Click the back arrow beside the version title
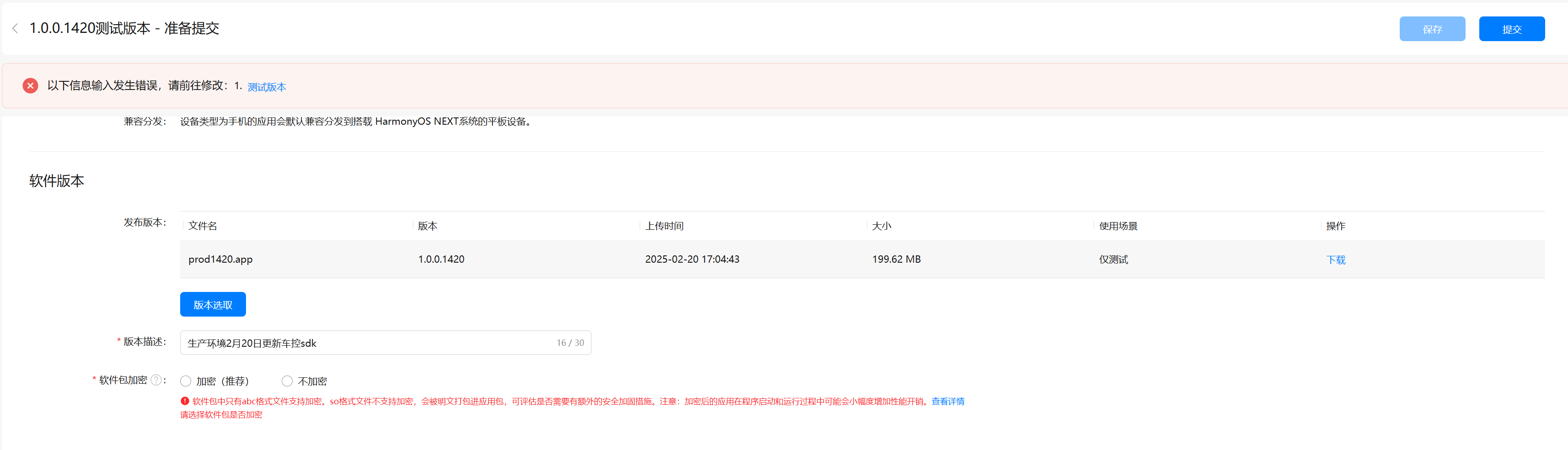The width and height of the screenshot is (1568, 450). 15,28
